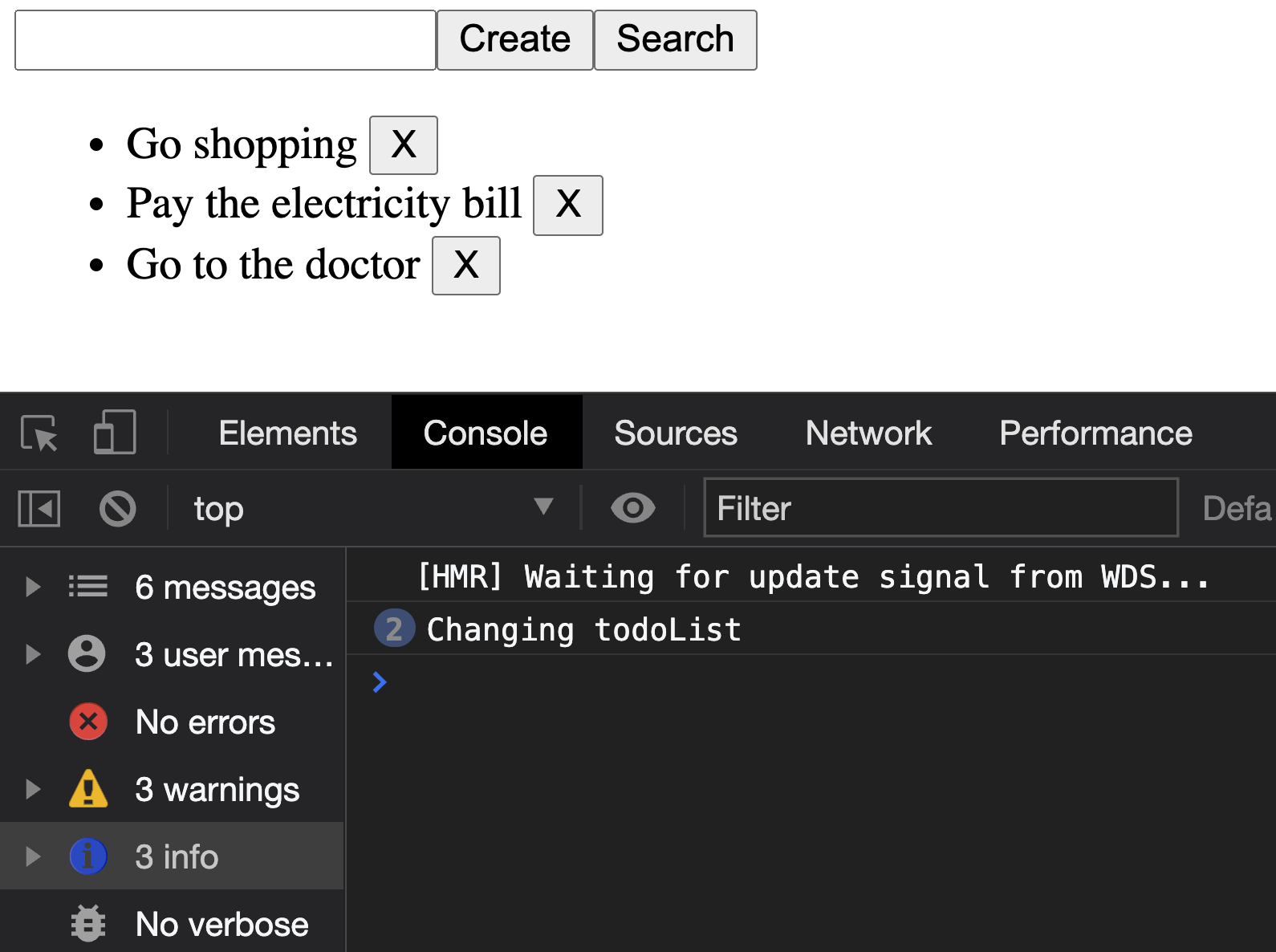Clear the console with the ban icon

tap(117, 509)
